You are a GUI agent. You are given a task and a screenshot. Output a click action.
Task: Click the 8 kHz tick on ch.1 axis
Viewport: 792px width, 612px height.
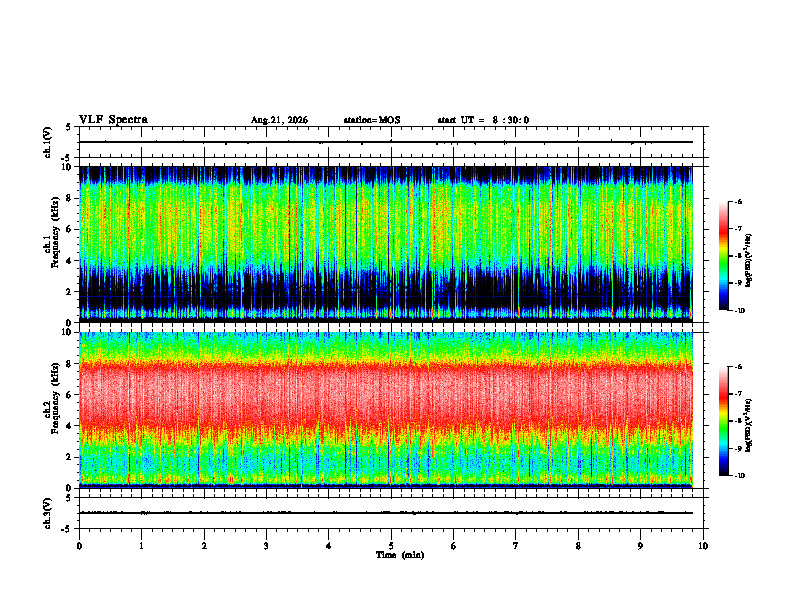[70, 198]
